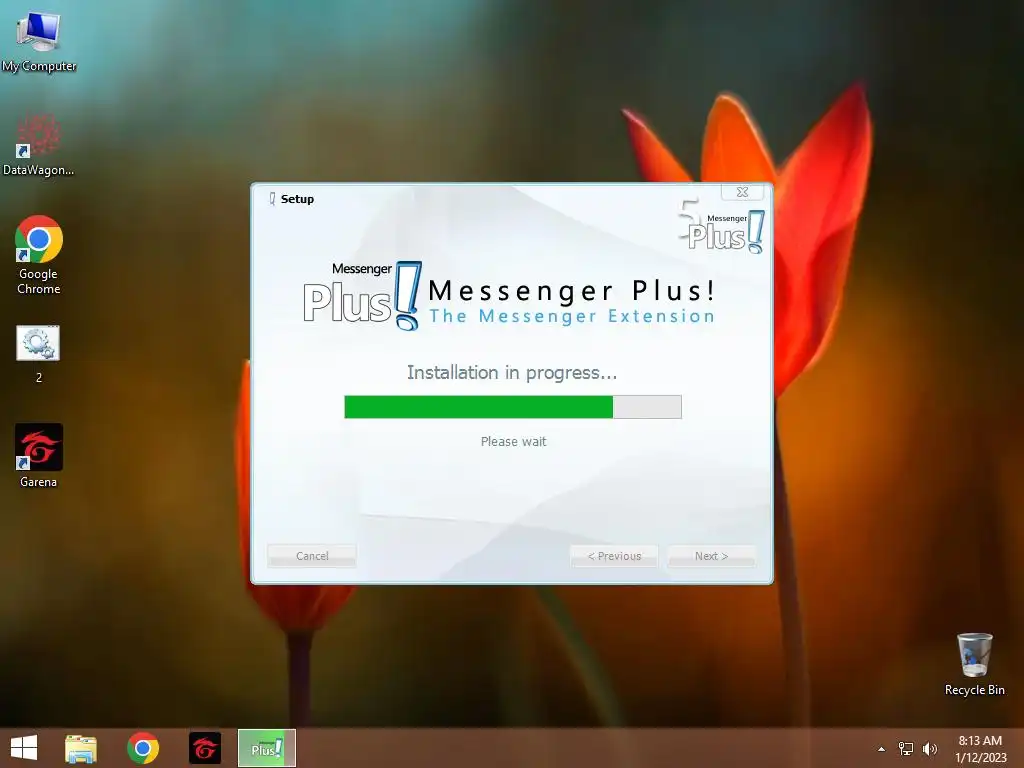This screenshot has width=1024, height=768.
Task: Select the DataWagon desktop shortcut
Action: (x=39, y=145)
